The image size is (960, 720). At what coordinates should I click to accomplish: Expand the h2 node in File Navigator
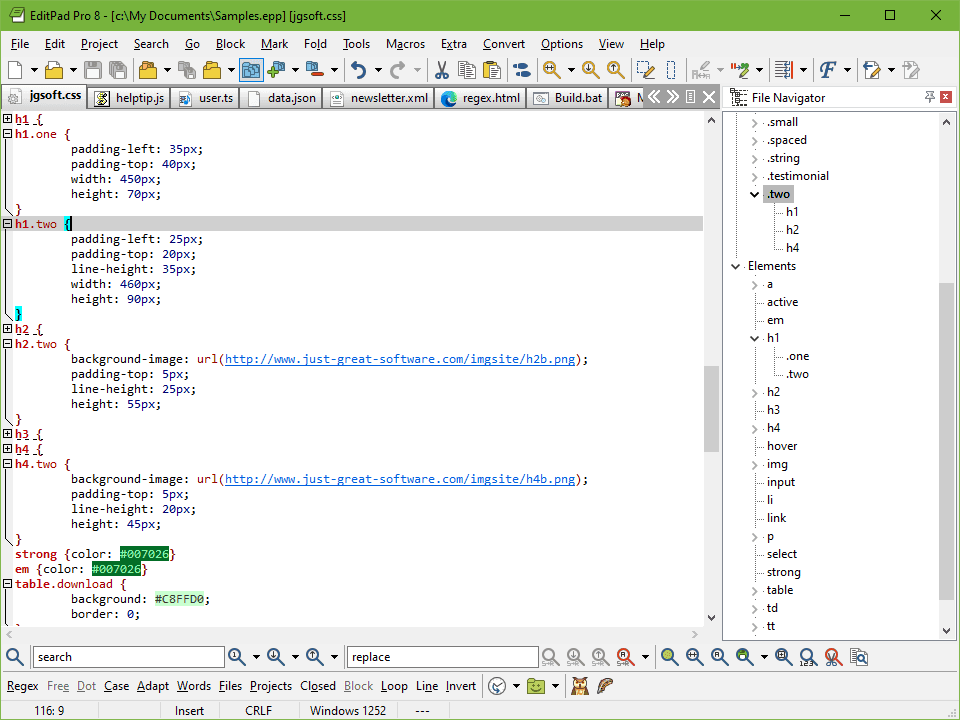(756, 392)
